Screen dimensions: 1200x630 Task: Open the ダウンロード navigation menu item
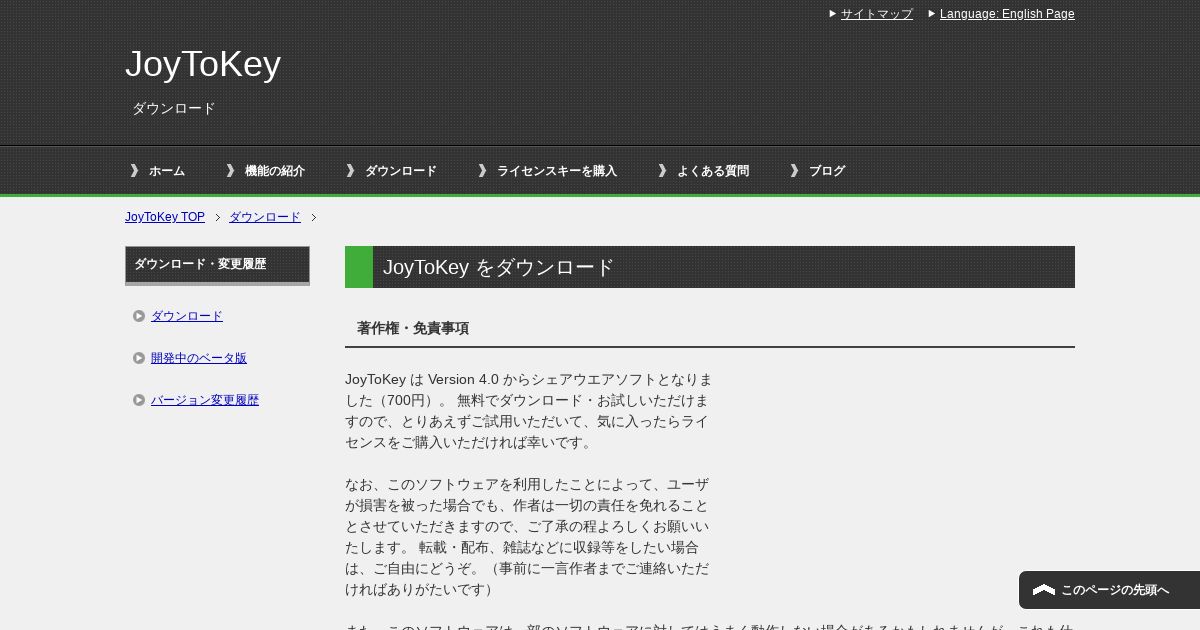(401, 171)
